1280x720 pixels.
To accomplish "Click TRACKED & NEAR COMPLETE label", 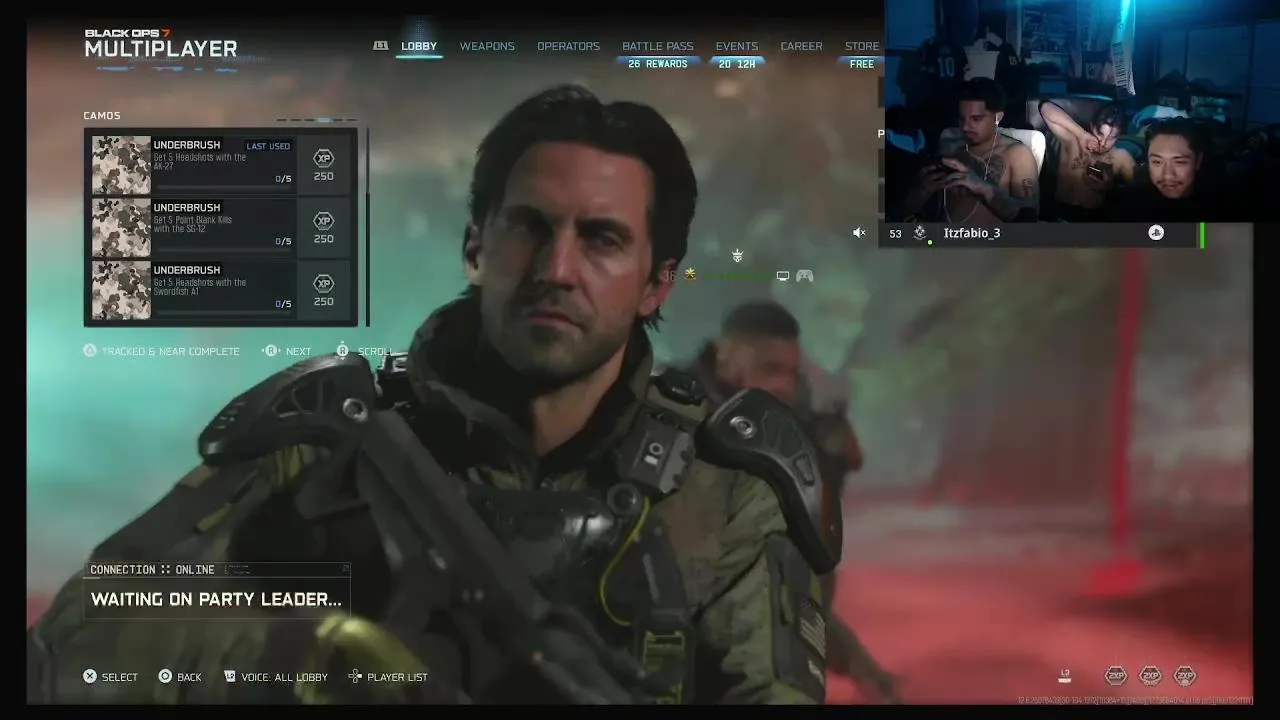I will click(171, 352).
